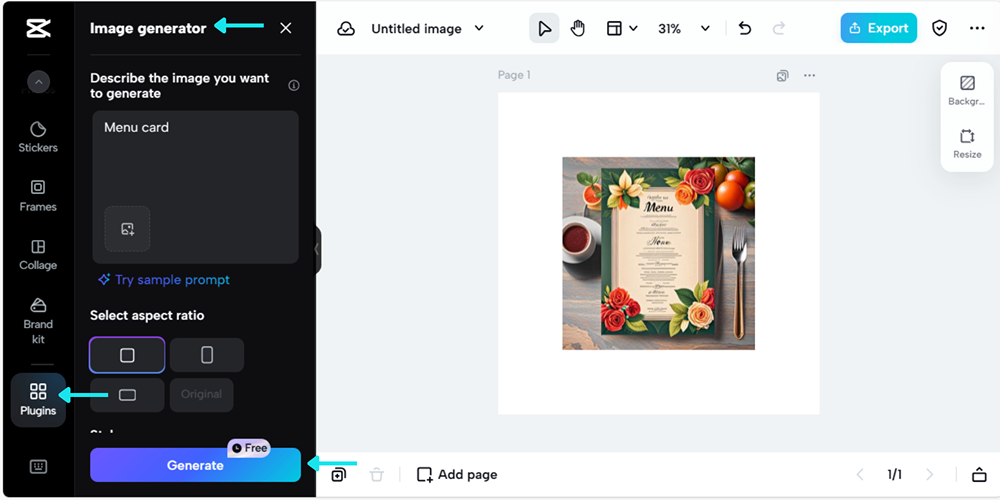
Task: Open the Plugins panel
Action: point(38,400)
